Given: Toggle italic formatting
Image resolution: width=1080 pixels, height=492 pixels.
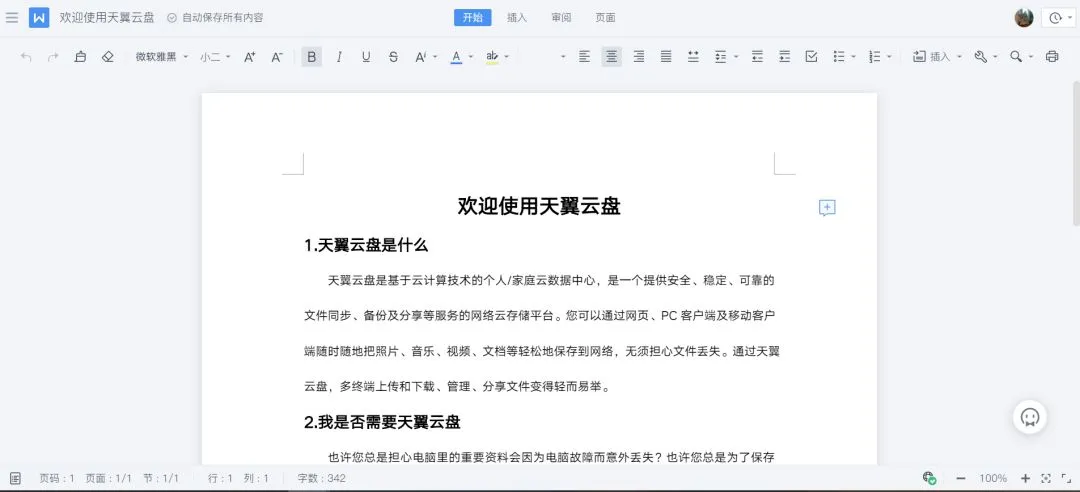Looking at the screenshot, I should click(x=338, y=57).
